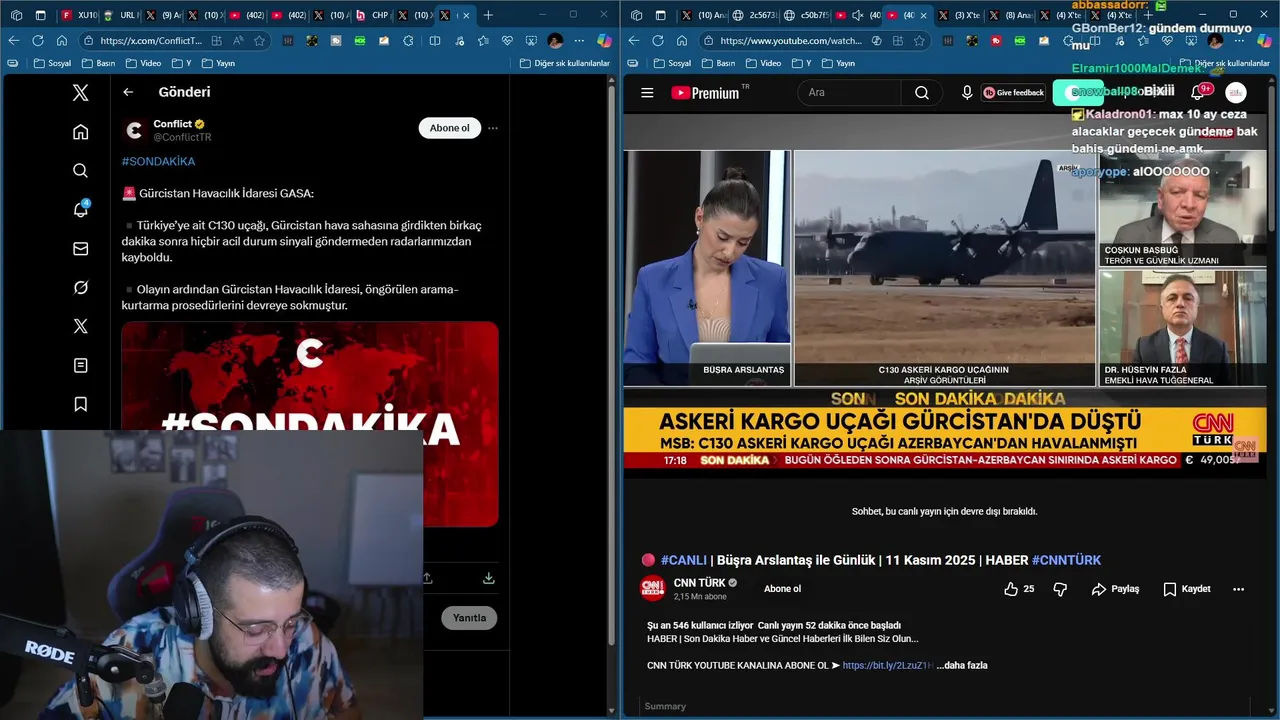Screen dimensions: 1280x720
Task: Open Yayın bookmarks folder in YouTube browser
Action: click(x=837, y=63)
